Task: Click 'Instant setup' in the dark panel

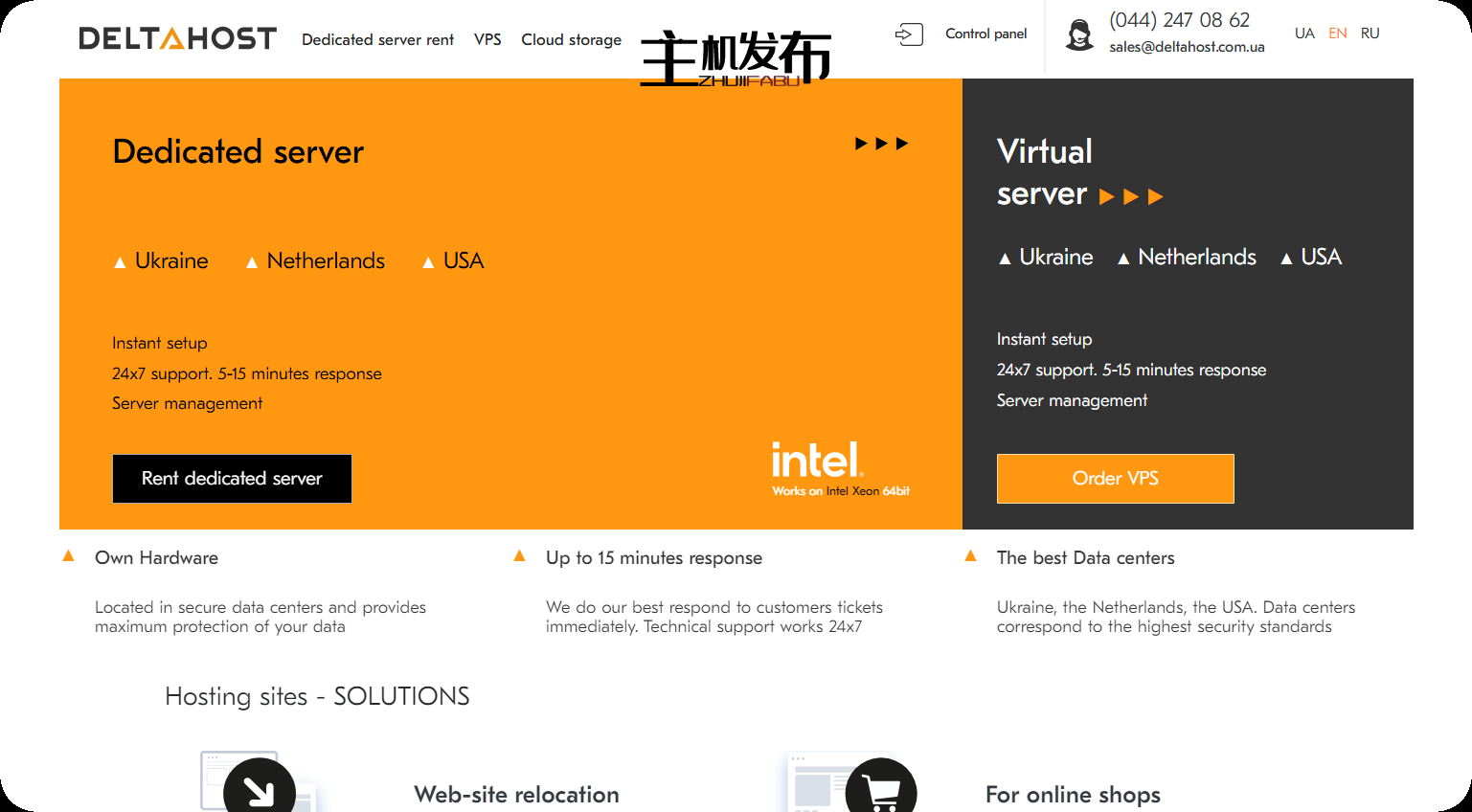Action: 1044,339
